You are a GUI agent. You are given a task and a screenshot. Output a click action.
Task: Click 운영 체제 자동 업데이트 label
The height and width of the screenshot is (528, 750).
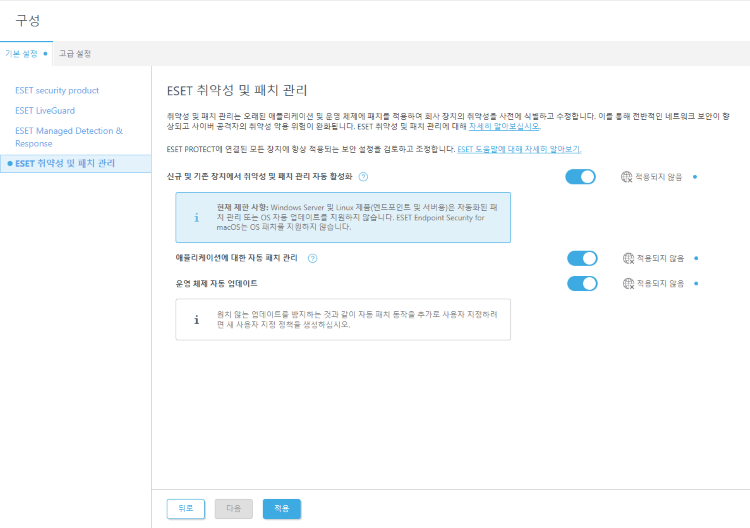click(x=217, y=284)
